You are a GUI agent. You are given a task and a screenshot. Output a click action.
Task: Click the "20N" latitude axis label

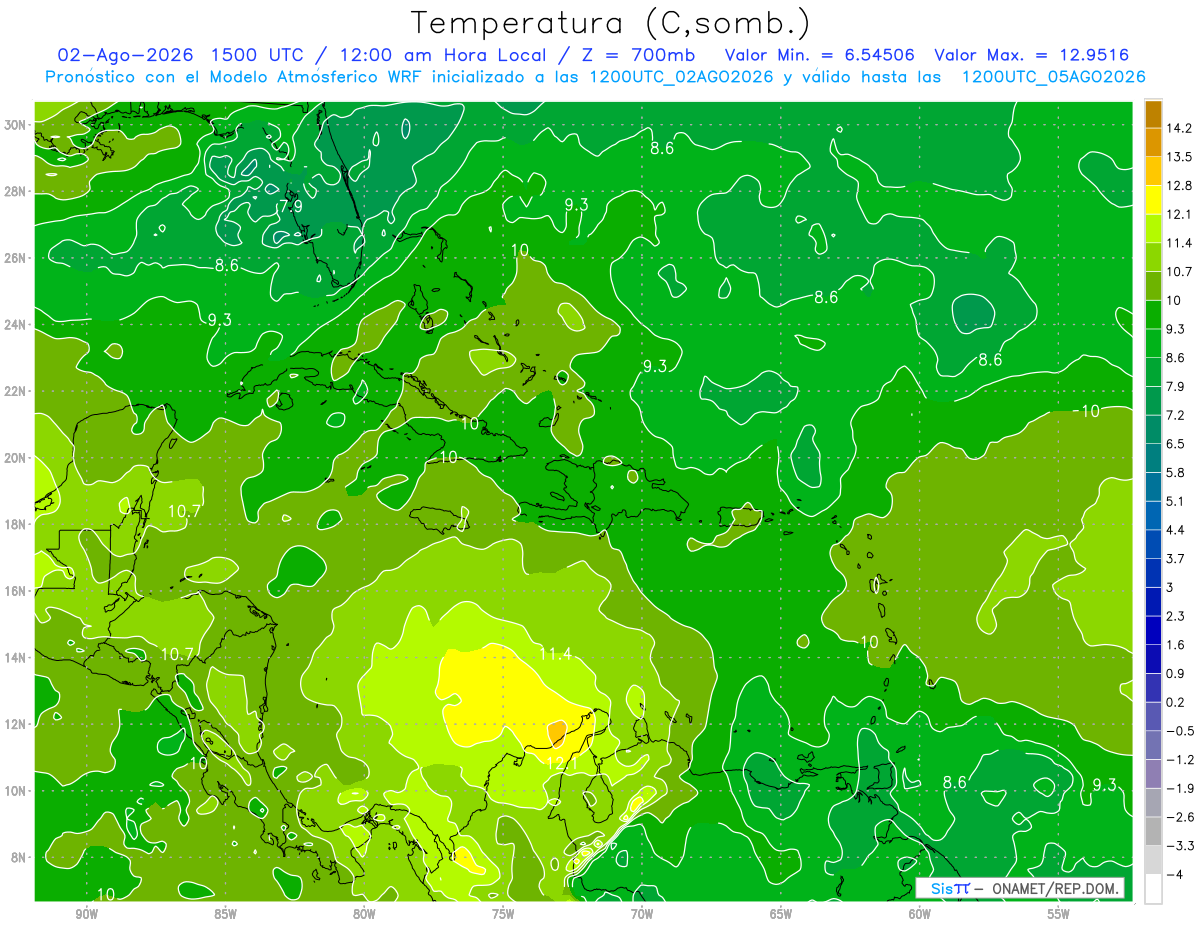coord(15,457)
